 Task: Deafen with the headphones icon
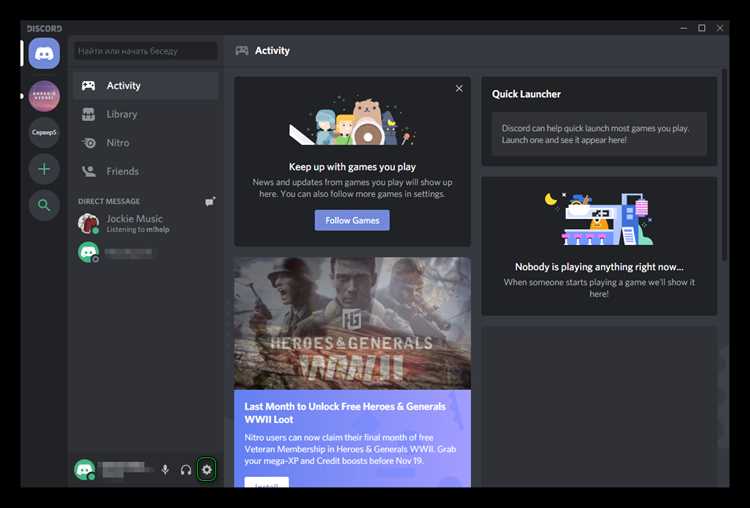pyautogui.click(x=186, y=470)
